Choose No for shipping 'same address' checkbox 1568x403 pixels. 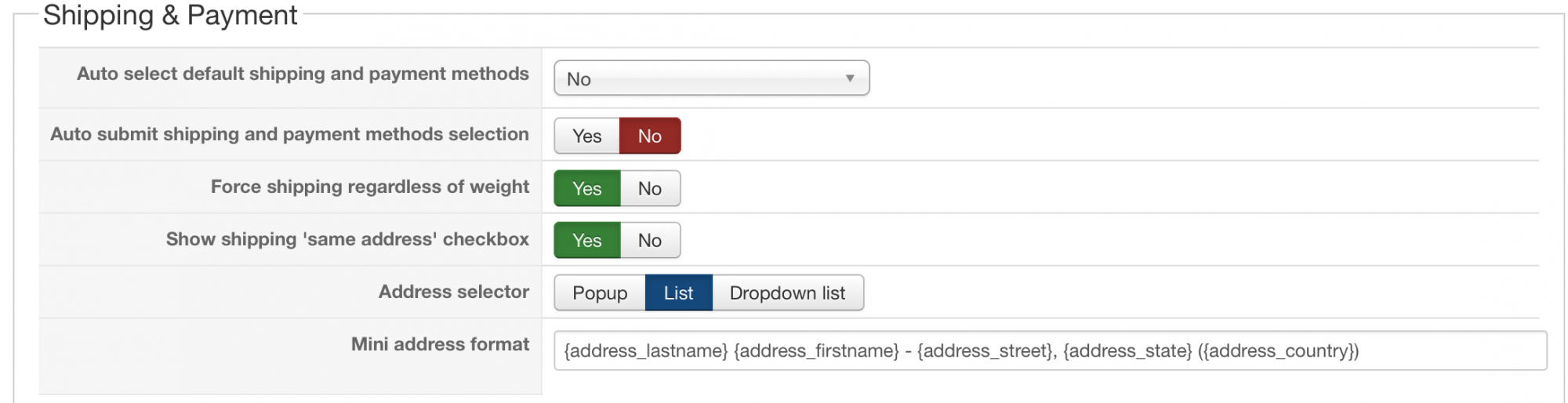(649, 241)
